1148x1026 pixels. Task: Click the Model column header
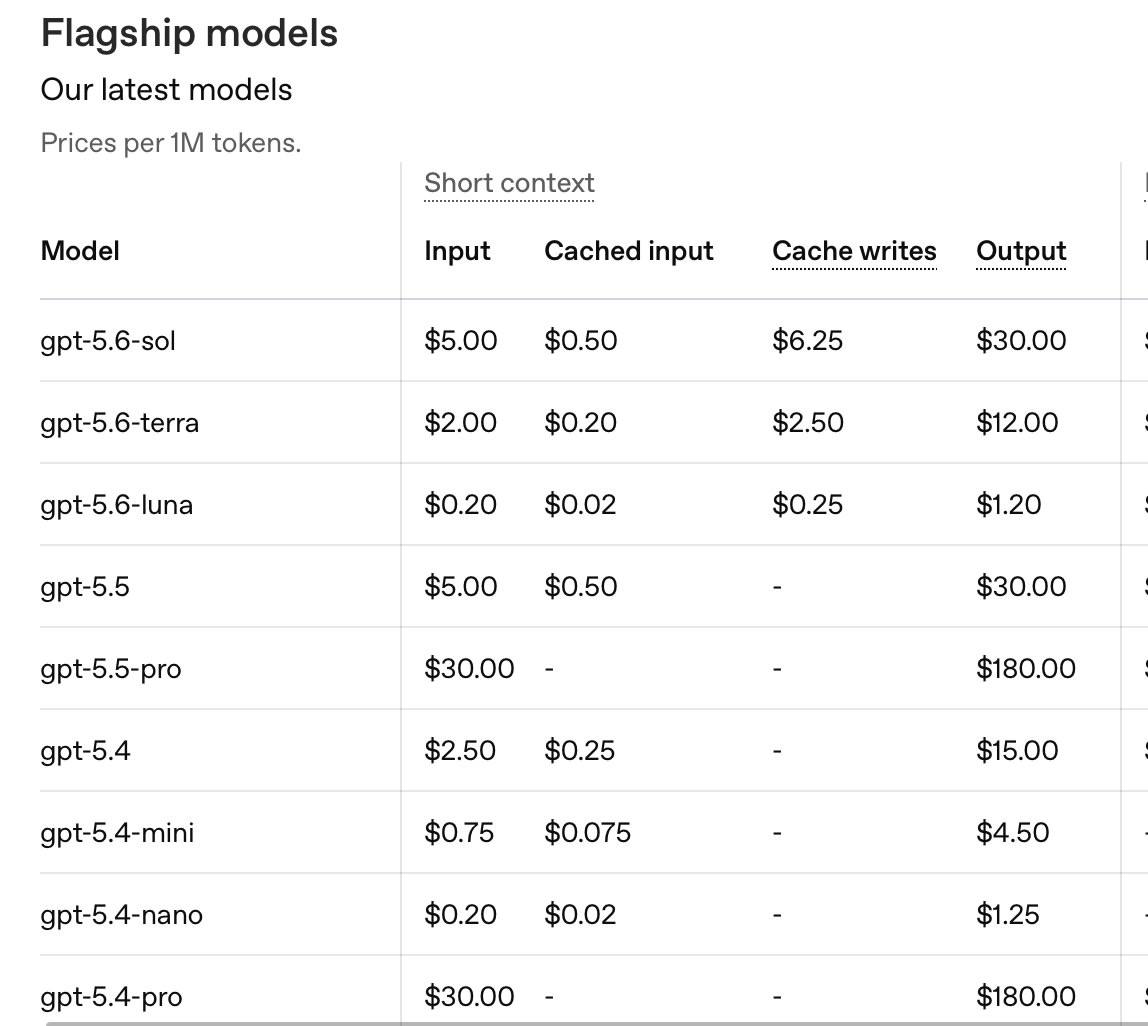click(80, 250)
